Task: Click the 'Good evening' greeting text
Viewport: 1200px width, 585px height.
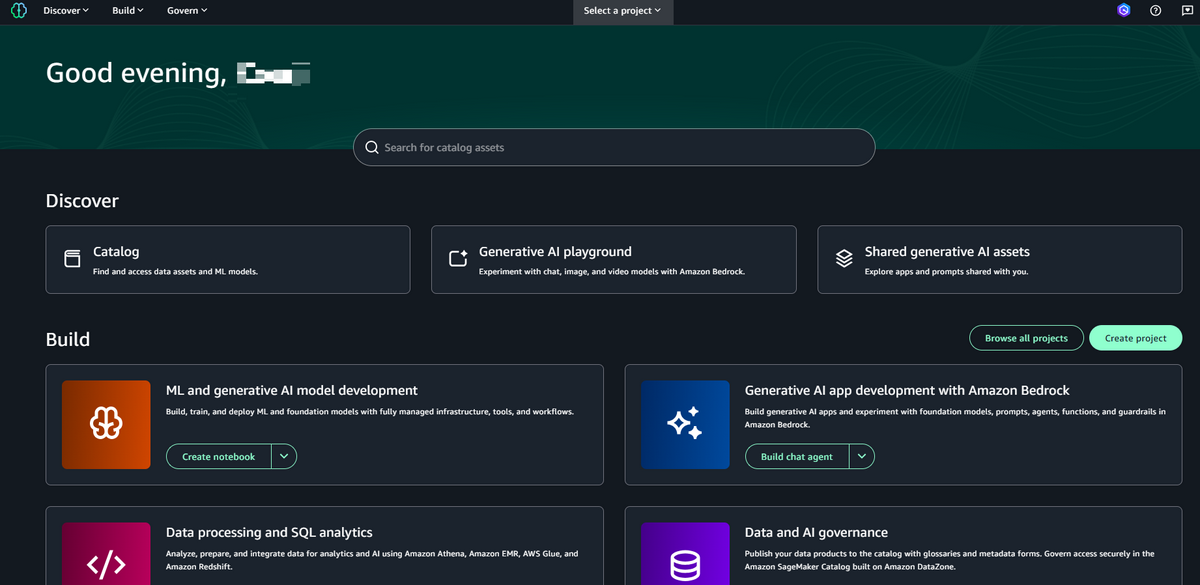Action: (x=136, y=73)
